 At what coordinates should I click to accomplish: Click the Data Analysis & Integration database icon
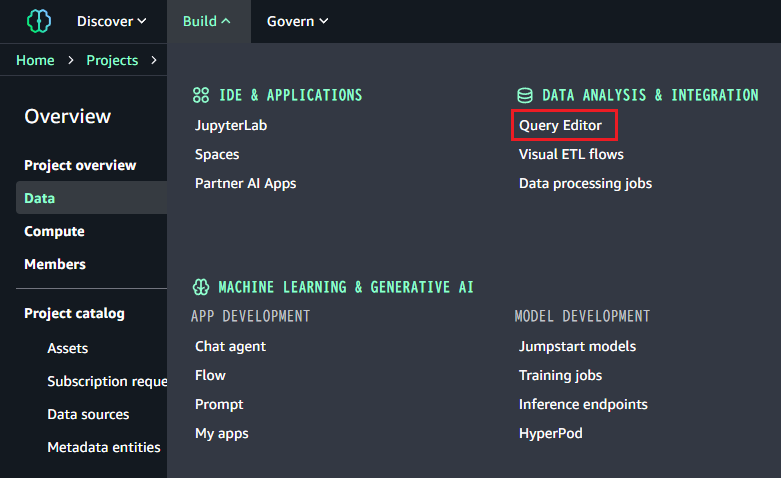524,96
